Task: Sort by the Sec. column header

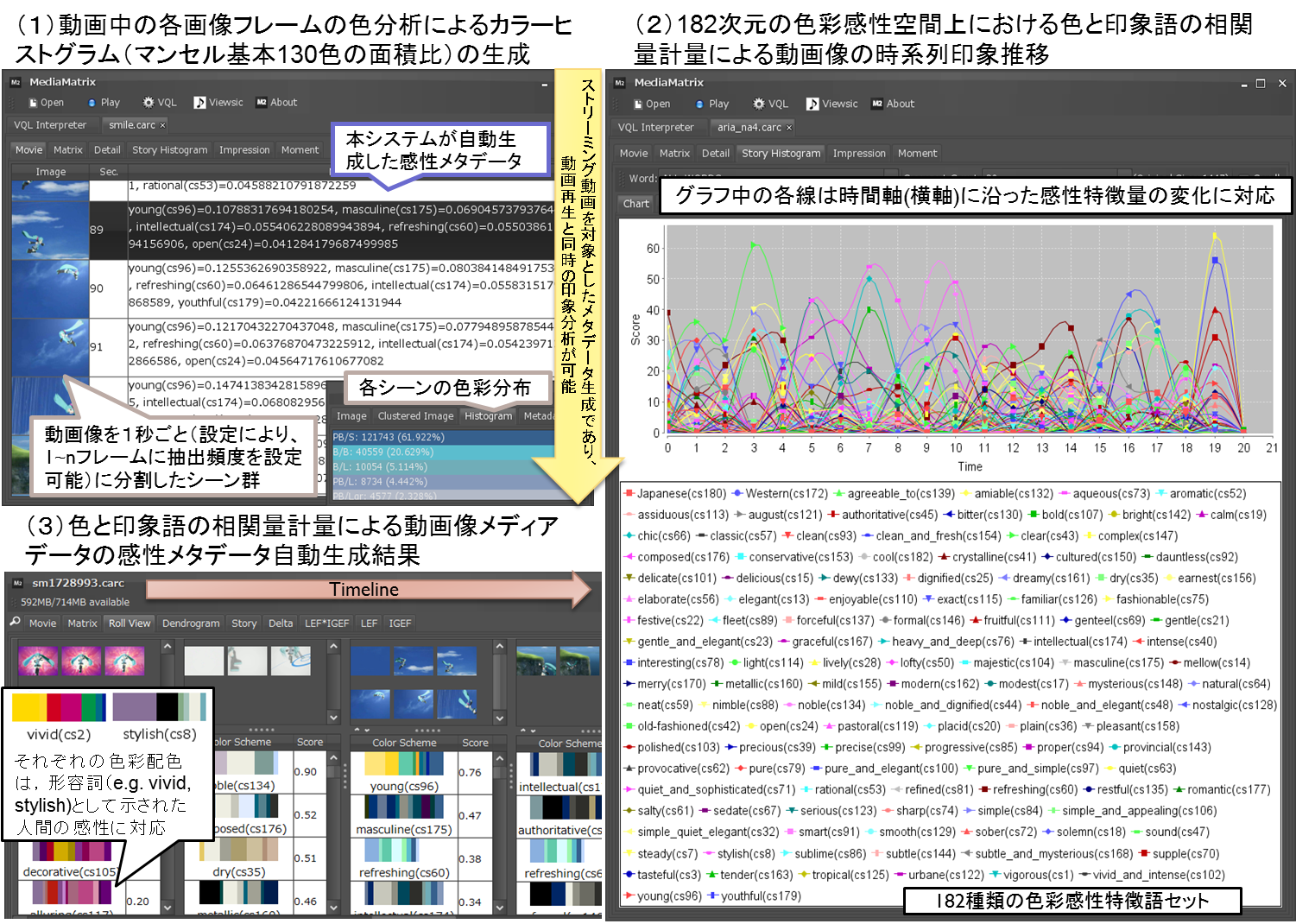Action: coord(108,172)
